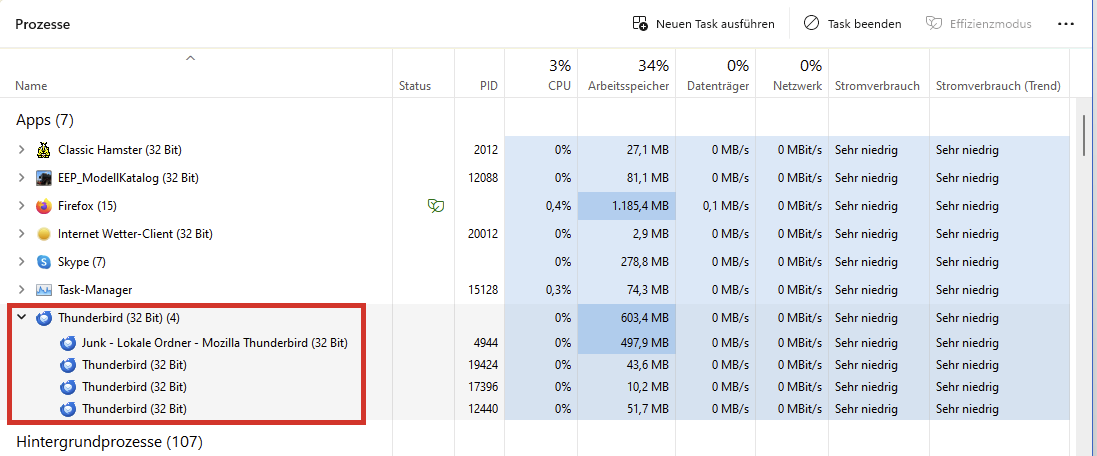Click the Thunderbird (32 Bit) (4) group icon
Viewport: 1097px width, 456px height.
pyautogui.click(x=43, y=318)
